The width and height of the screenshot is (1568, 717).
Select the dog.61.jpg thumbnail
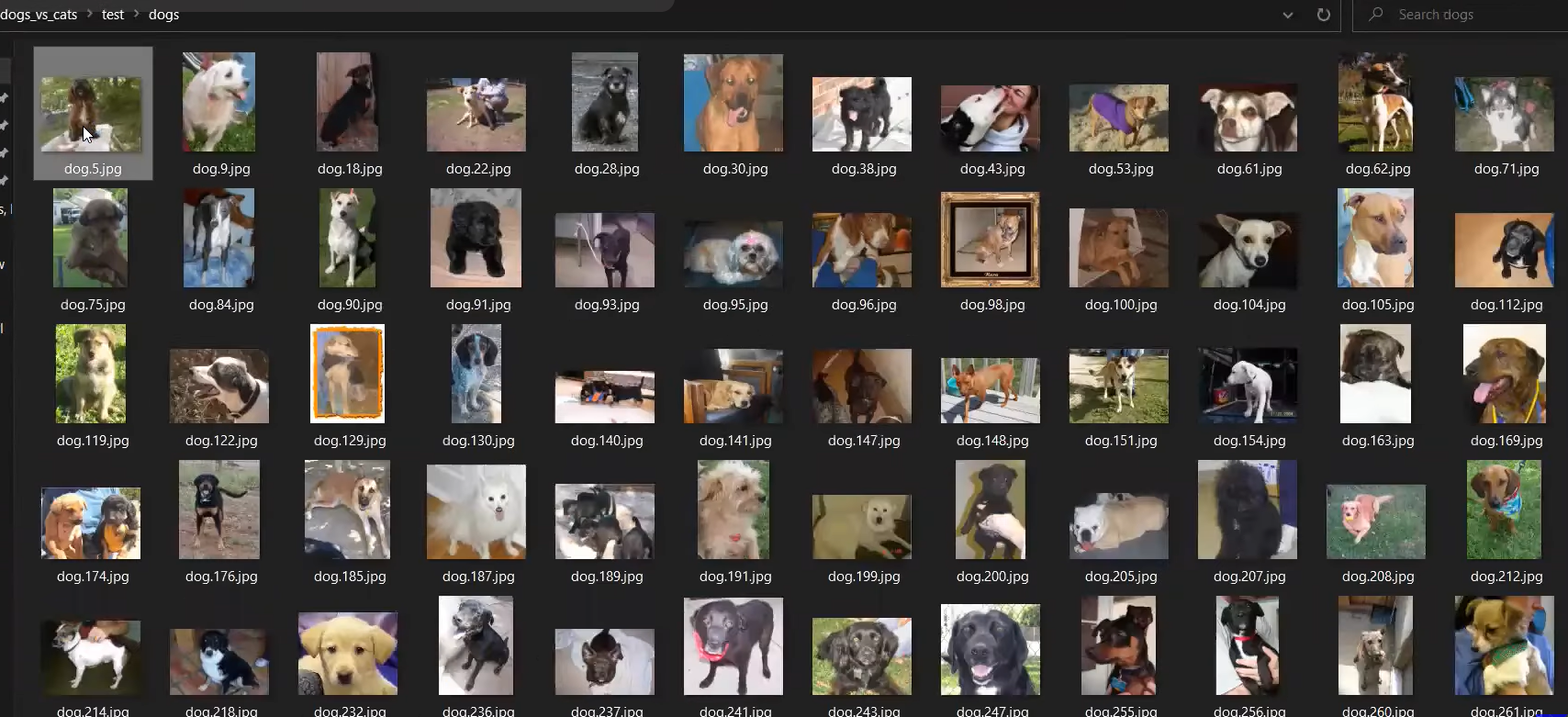1248,118
